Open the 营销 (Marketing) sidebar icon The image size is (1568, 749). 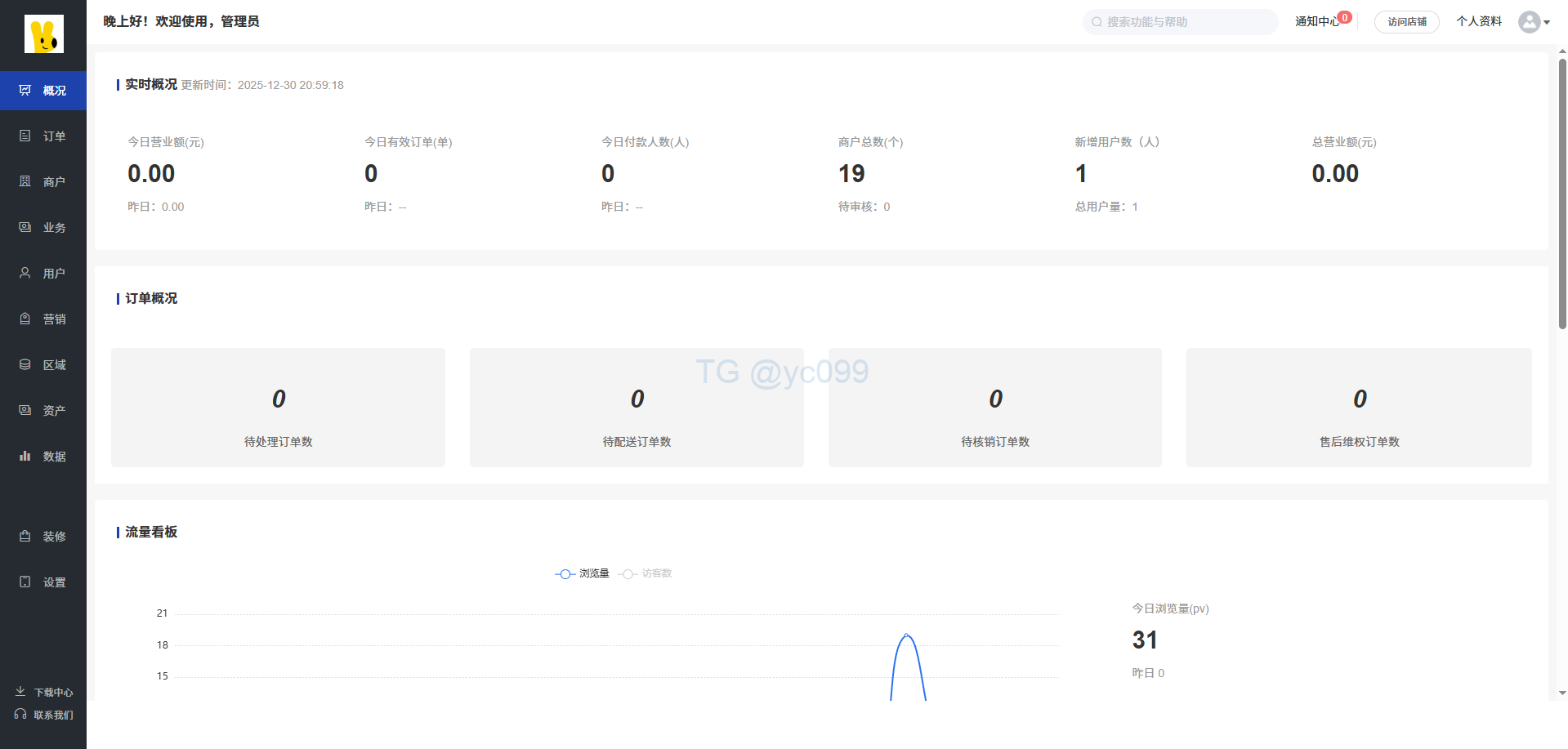point(25,319)
